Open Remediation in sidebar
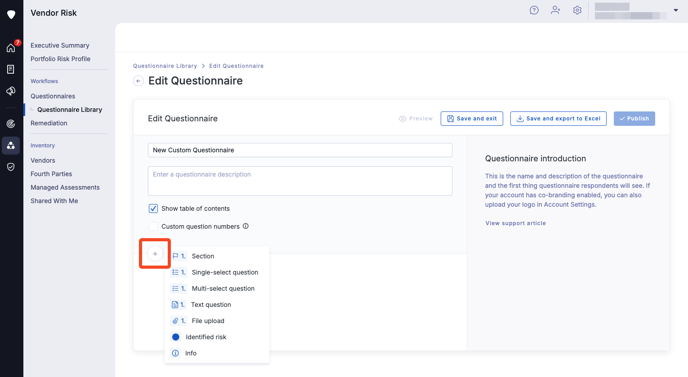Screen dimensions: 688x377 pyautogui.click(x=49, y=123)
